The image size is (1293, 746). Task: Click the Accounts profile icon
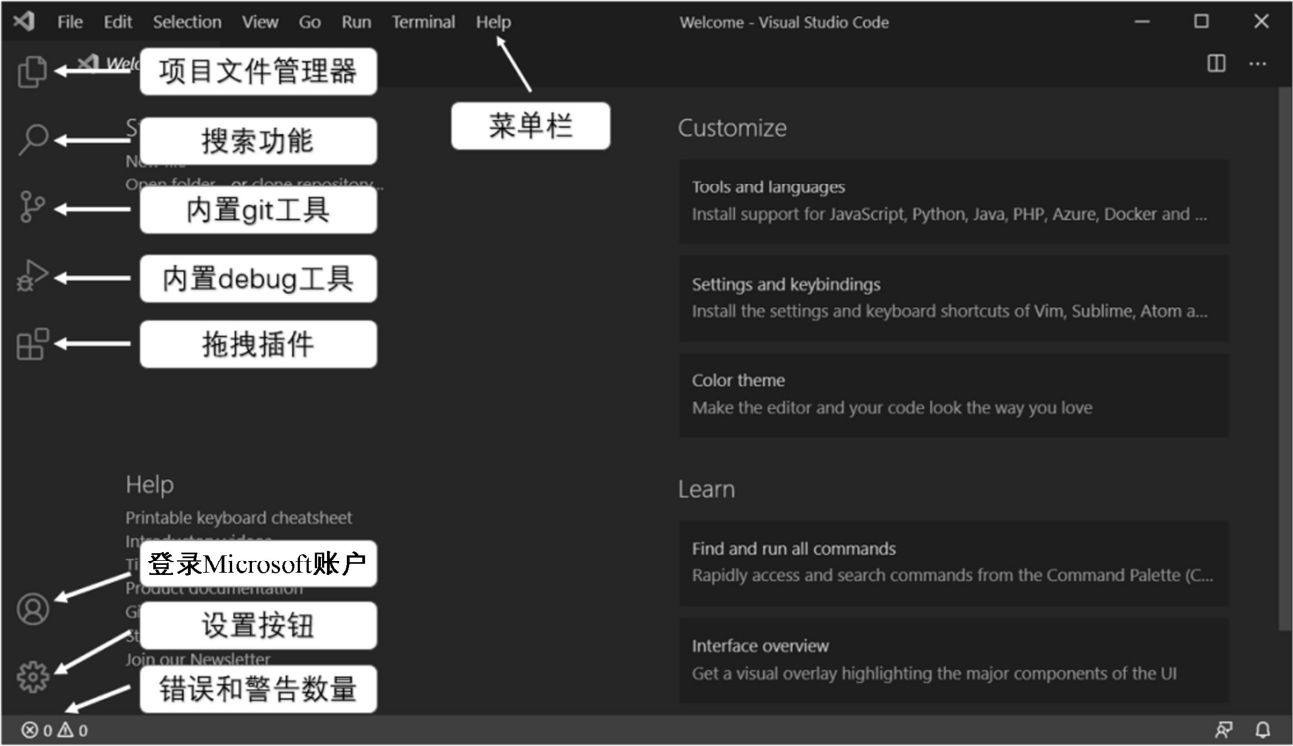[x=33, y=609]
